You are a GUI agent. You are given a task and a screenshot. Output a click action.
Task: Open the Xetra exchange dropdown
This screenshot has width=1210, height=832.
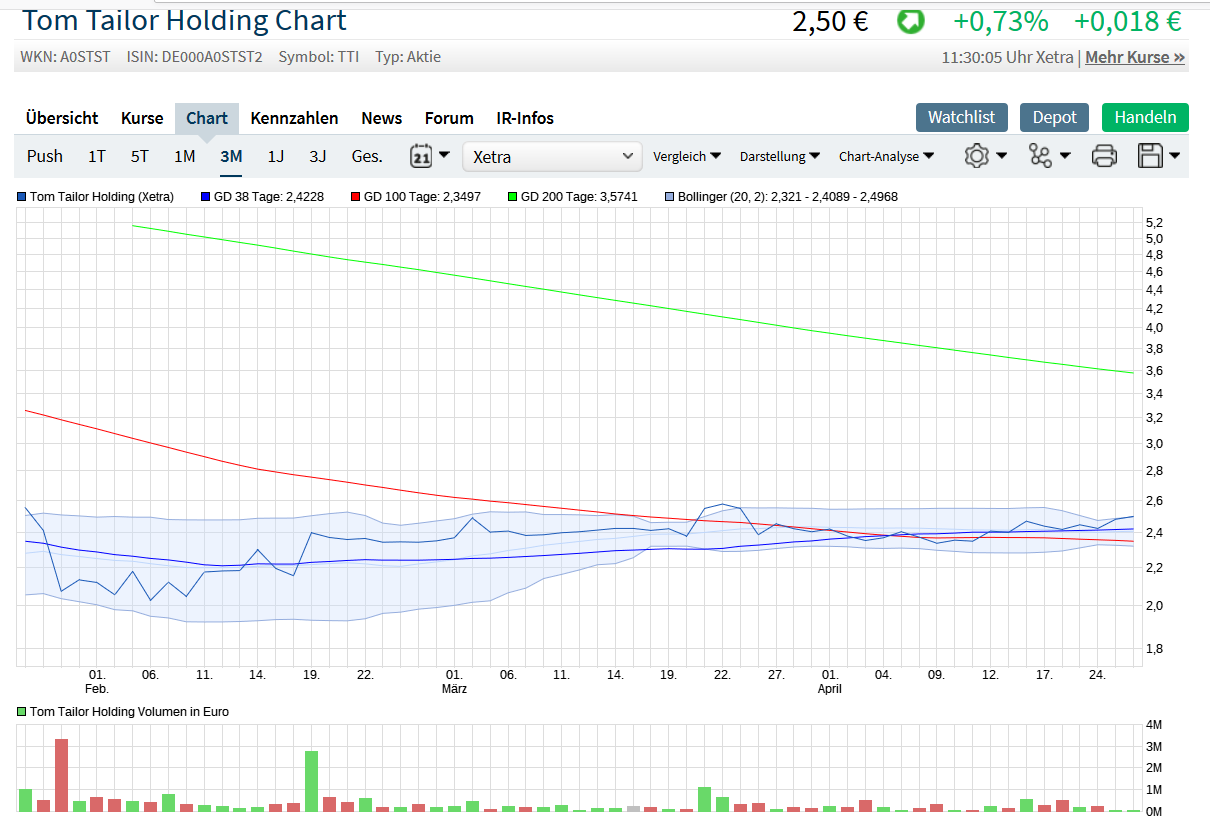552,156
